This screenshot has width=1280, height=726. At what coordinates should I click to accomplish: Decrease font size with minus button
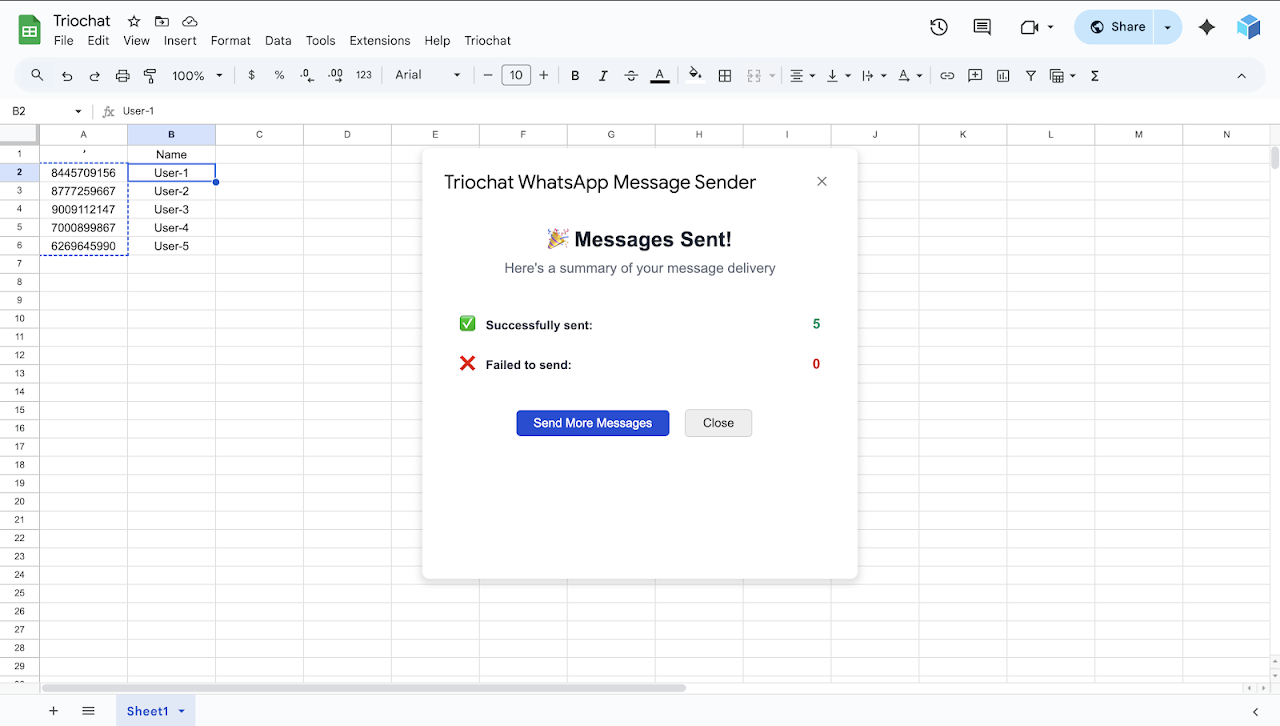pos(488,75)
